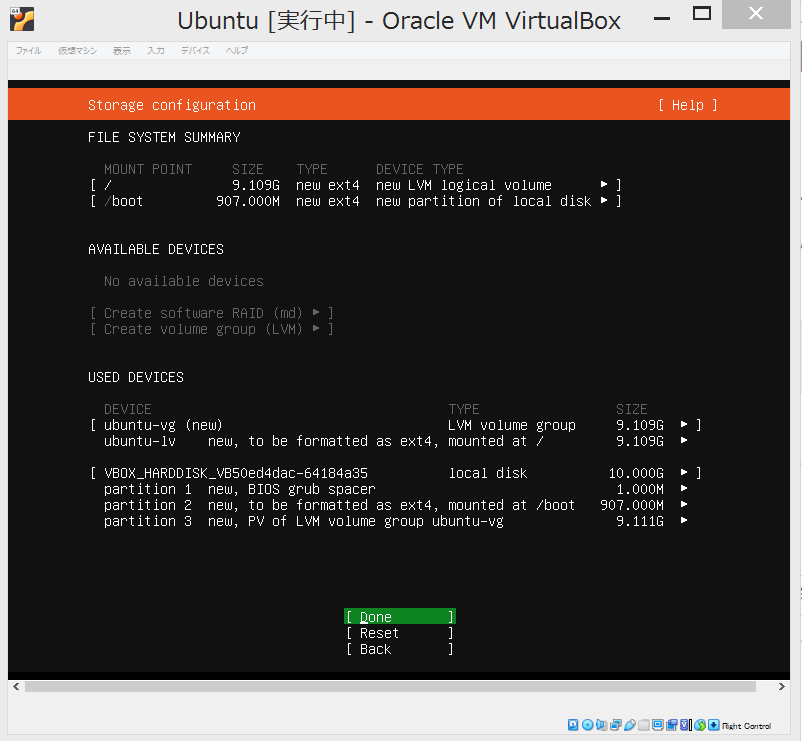
Task: Click the Reset button
Action: (399, 633)
